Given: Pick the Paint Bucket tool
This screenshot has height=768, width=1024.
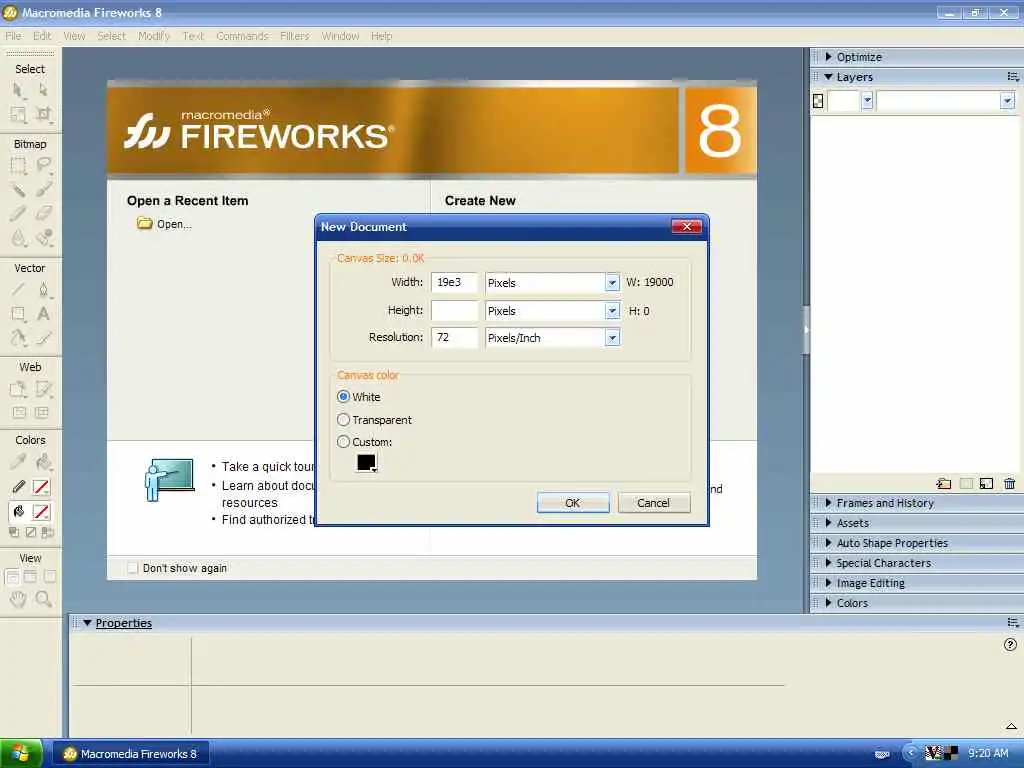Looking at the screenshot, I should click(x=43, y=462).
